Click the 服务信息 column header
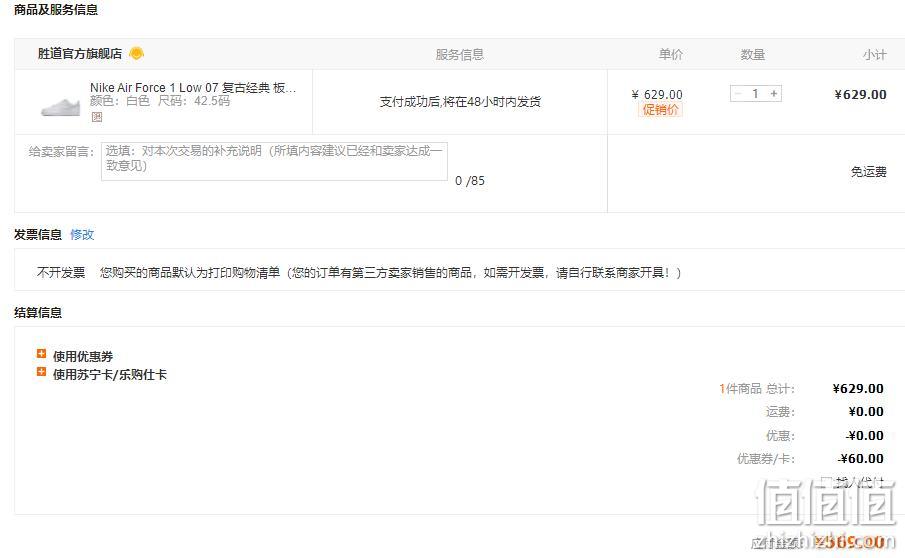905x558 pixels. (x=459, y=54)
